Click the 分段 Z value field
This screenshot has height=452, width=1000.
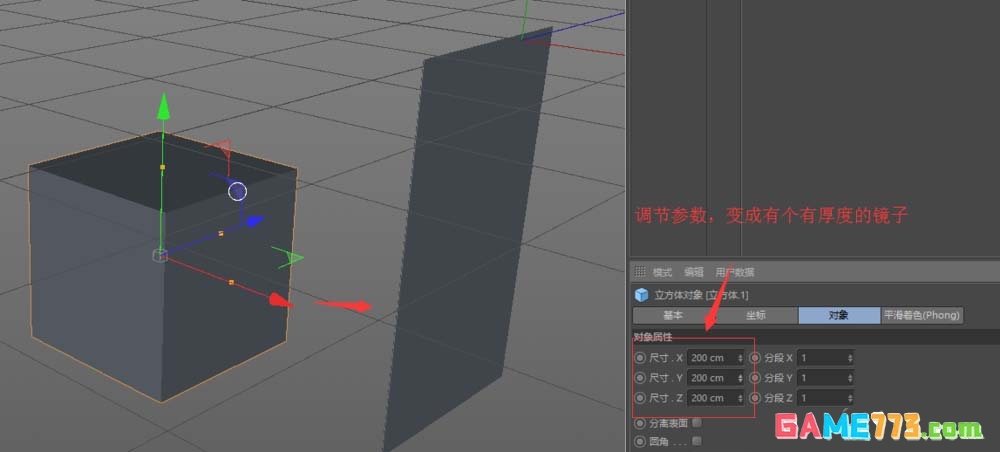(826, 398)
